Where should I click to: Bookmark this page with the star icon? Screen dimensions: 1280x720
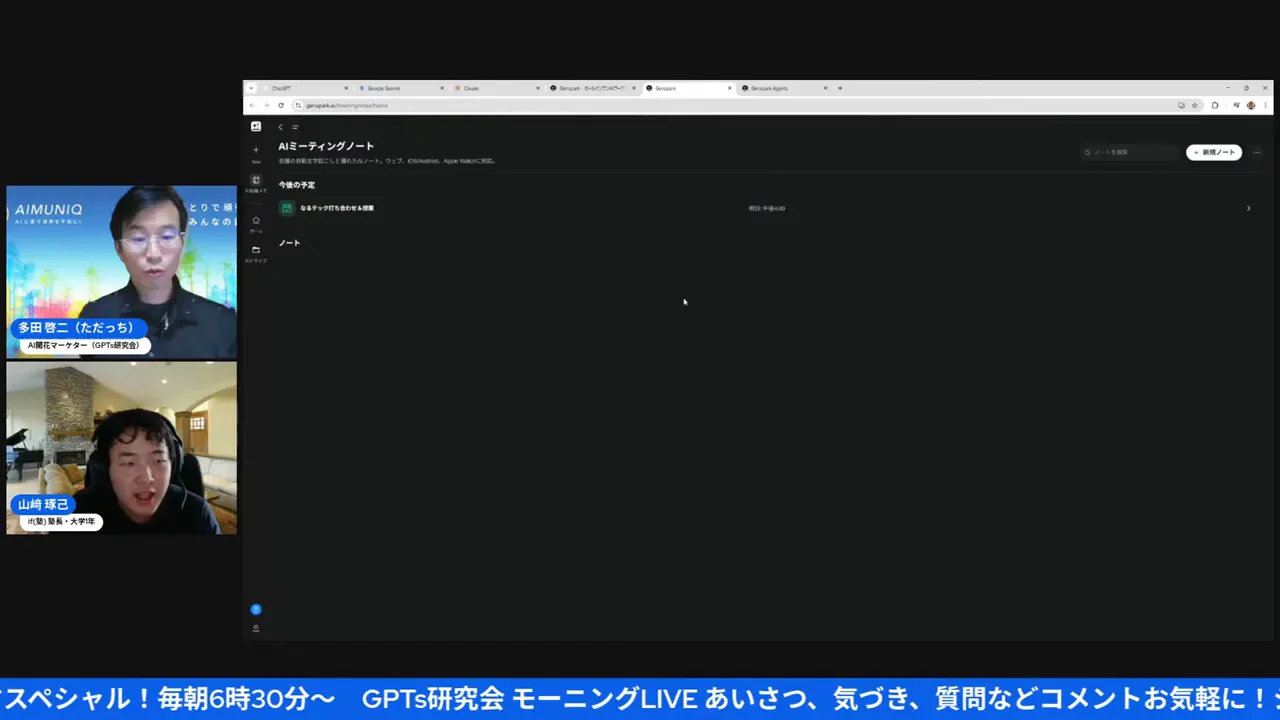[x=1194, y=105]
